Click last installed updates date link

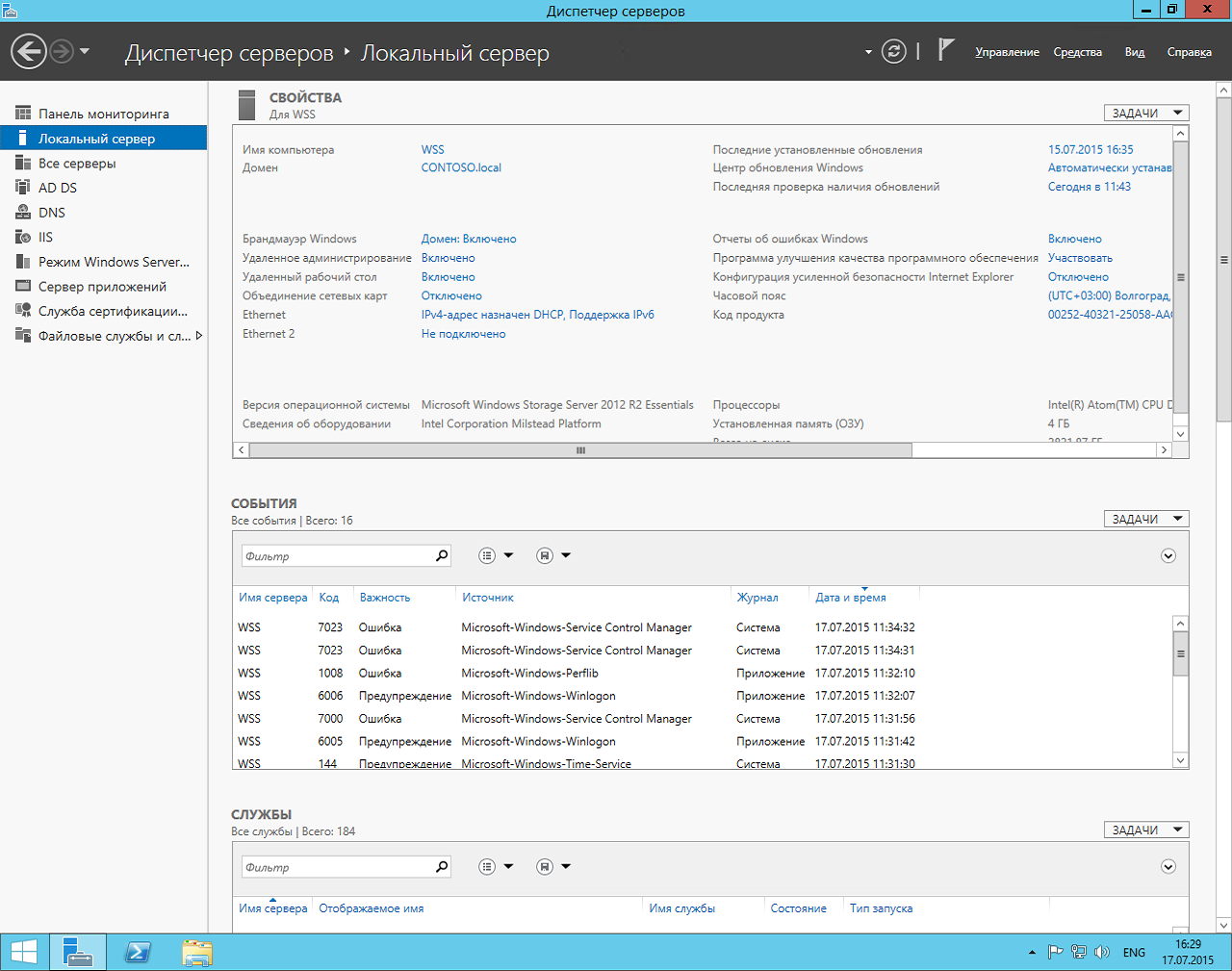(x=1091, y=150)
